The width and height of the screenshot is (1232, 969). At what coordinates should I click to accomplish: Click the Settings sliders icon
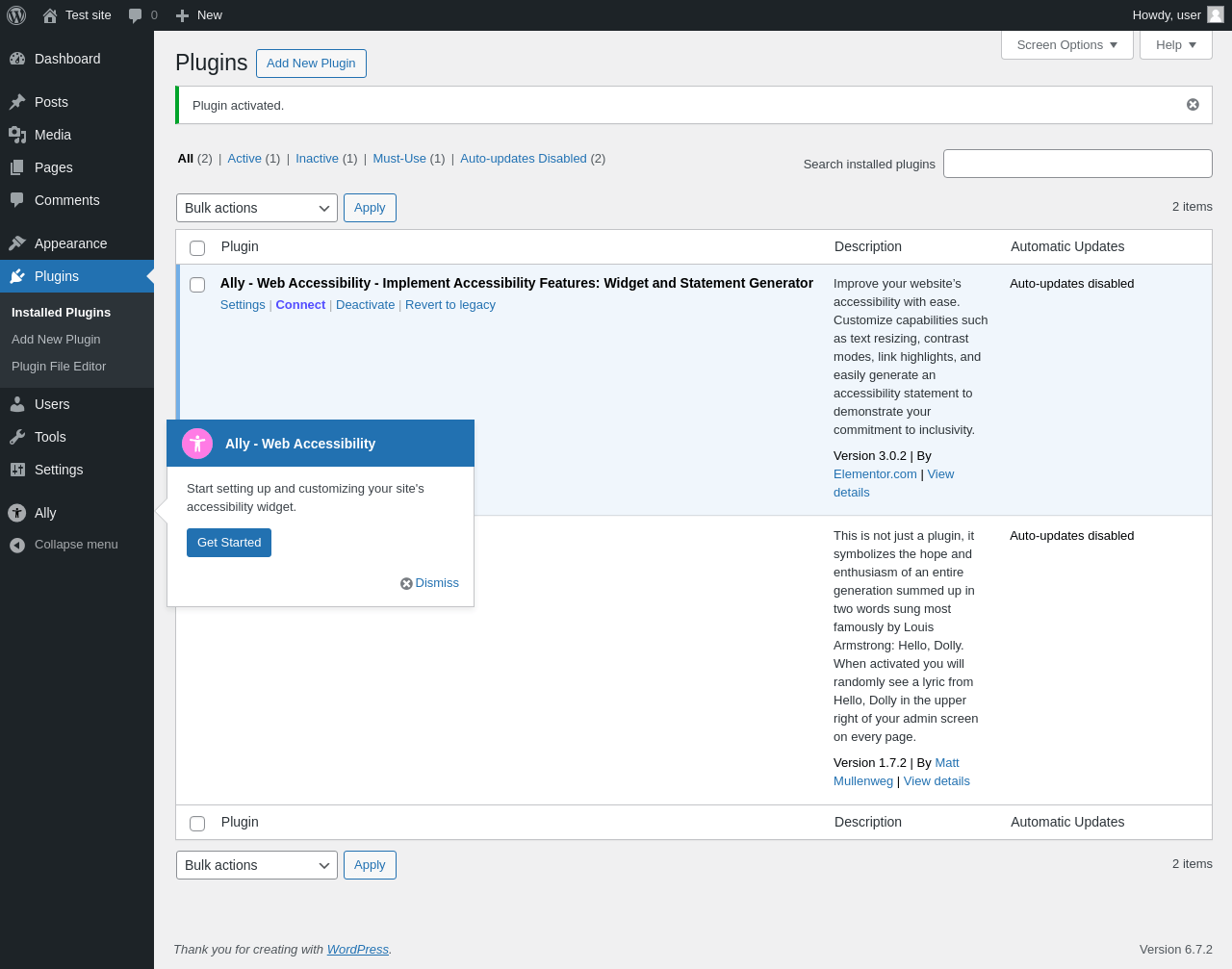click(x=17, y=470)
